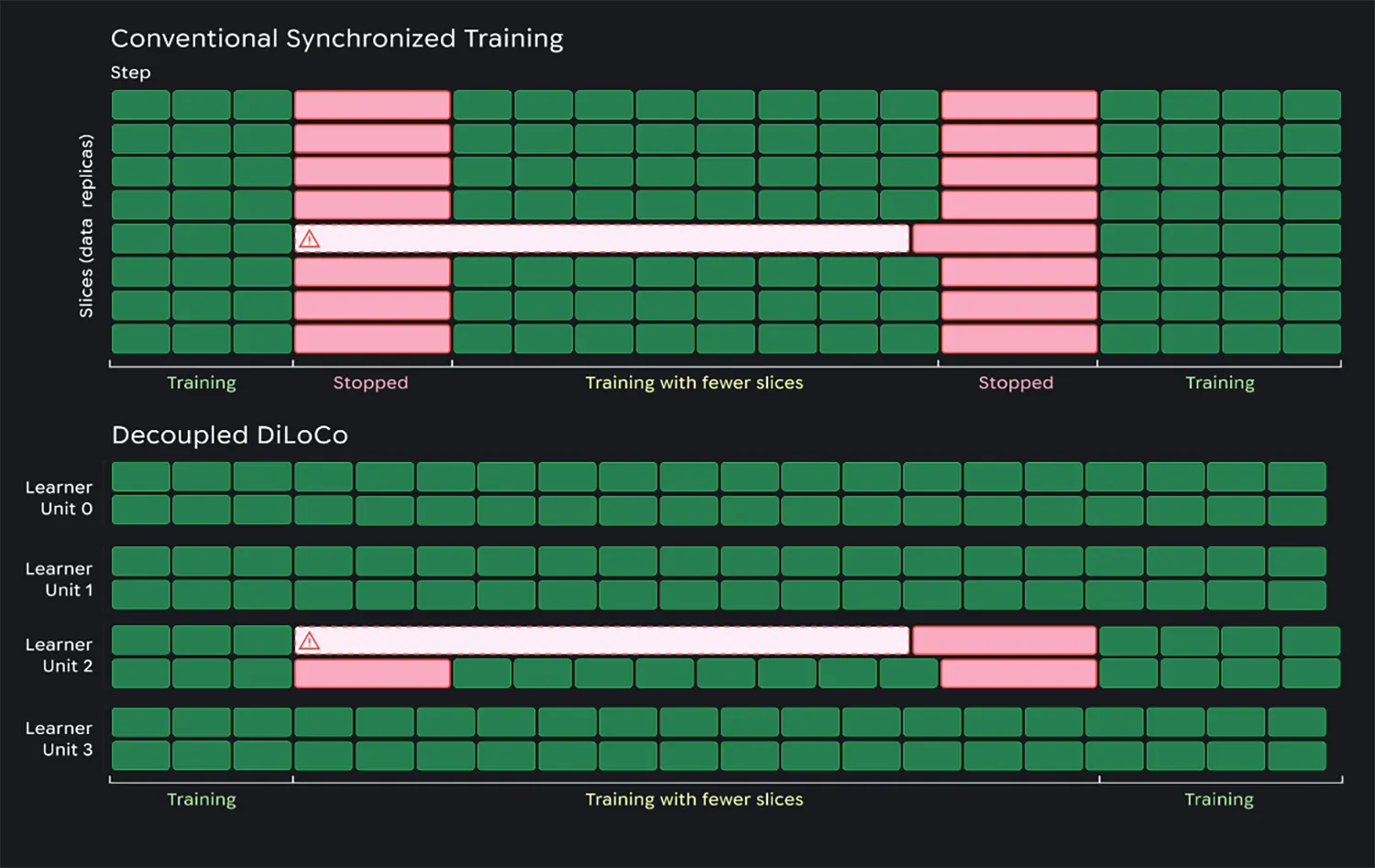
Task: Select the Learner Unit 0 label
Action: (59, 498)
